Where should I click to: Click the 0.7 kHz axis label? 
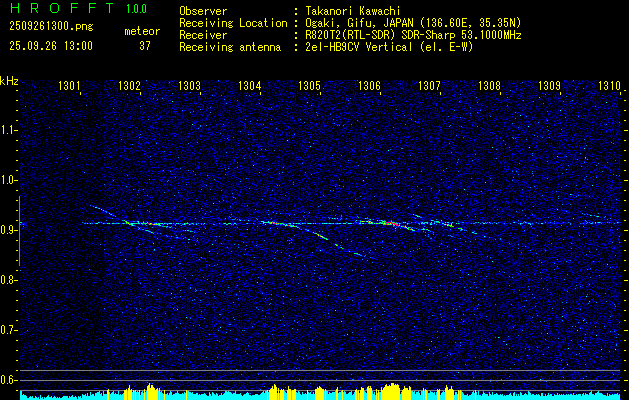tap(7, 330)
